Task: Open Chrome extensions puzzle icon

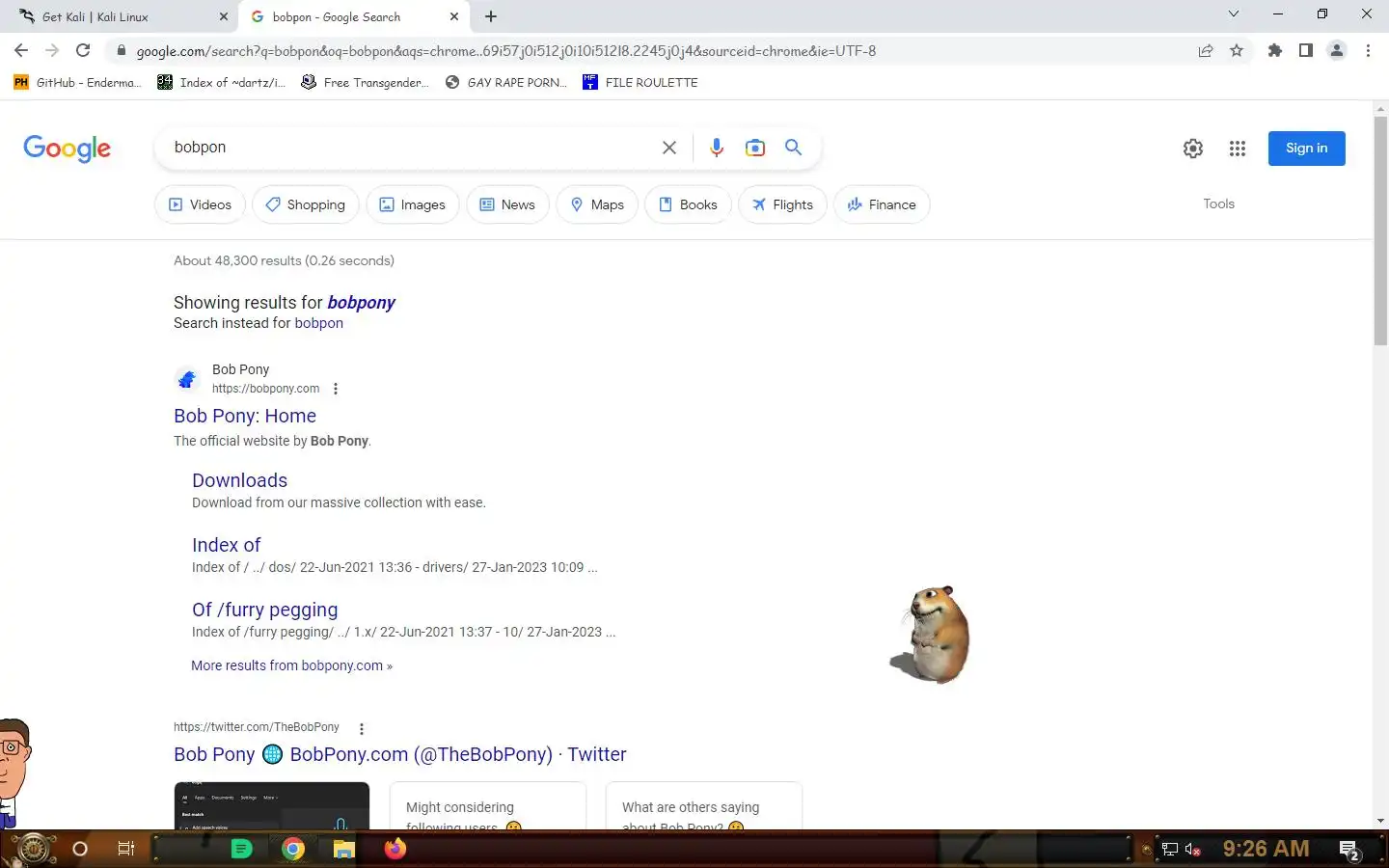Action: 1275,51
